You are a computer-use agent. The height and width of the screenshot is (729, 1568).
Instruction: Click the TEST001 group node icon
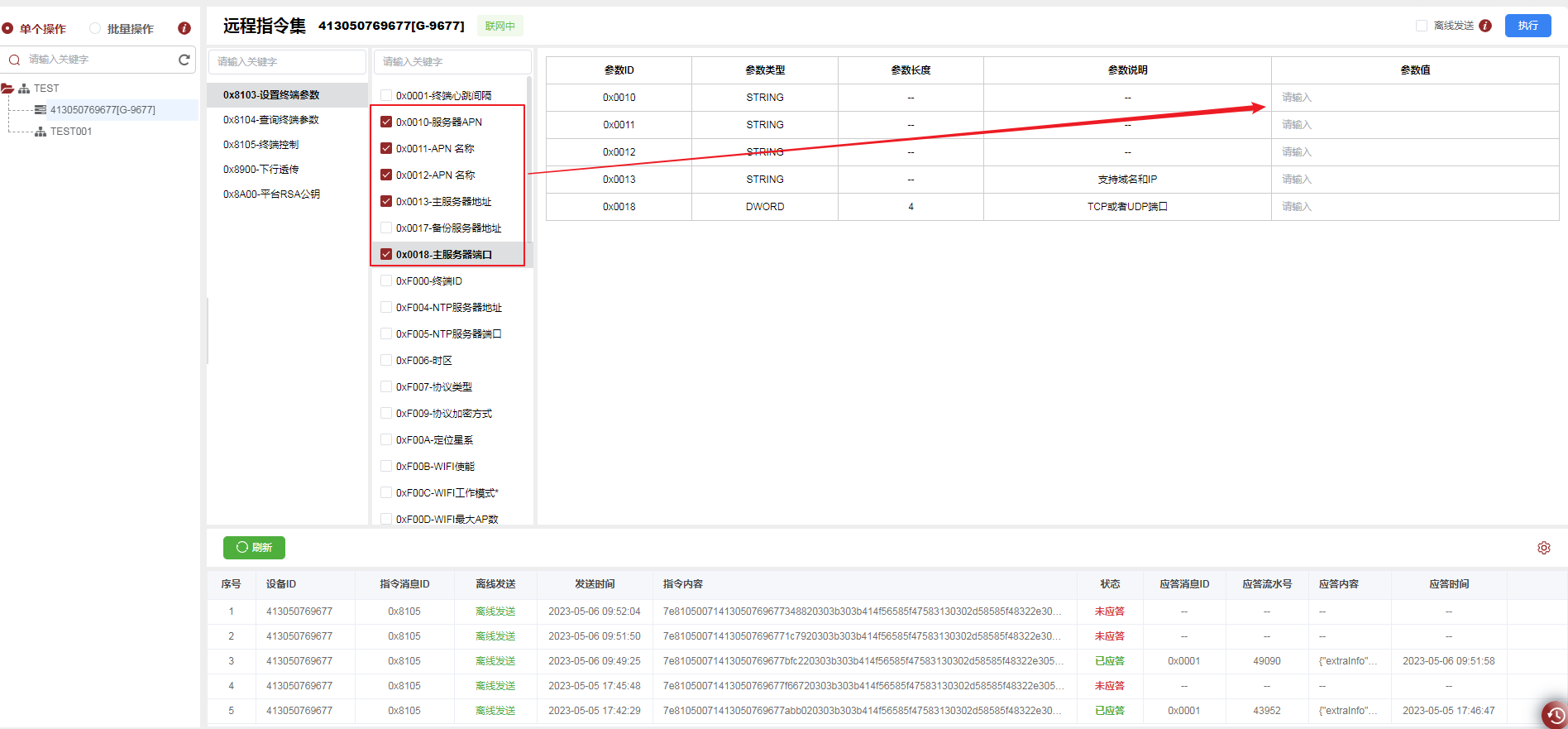pyautogui.click(x=41, y=132)
